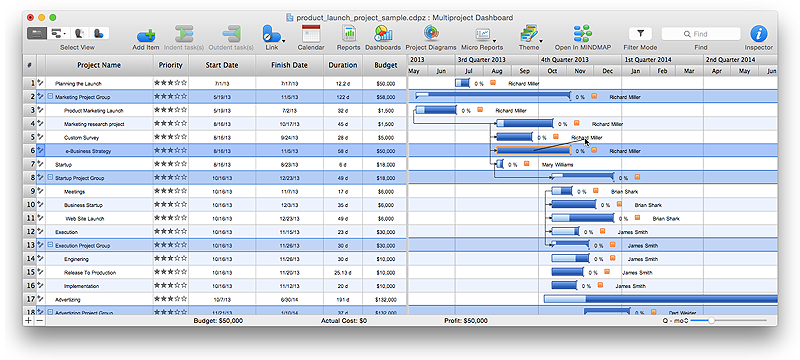Select the first Select View mode icon
Viewport: 800px width, 360px height.
(x=36, y=34)
